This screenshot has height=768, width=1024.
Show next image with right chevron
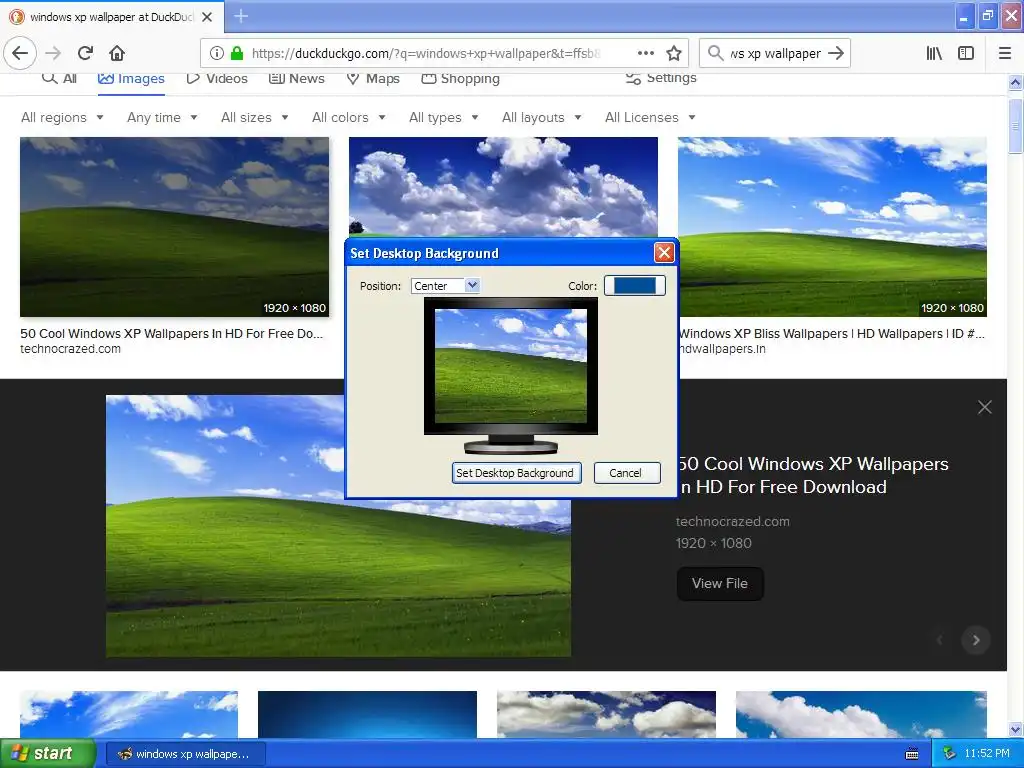pos(976,640)
